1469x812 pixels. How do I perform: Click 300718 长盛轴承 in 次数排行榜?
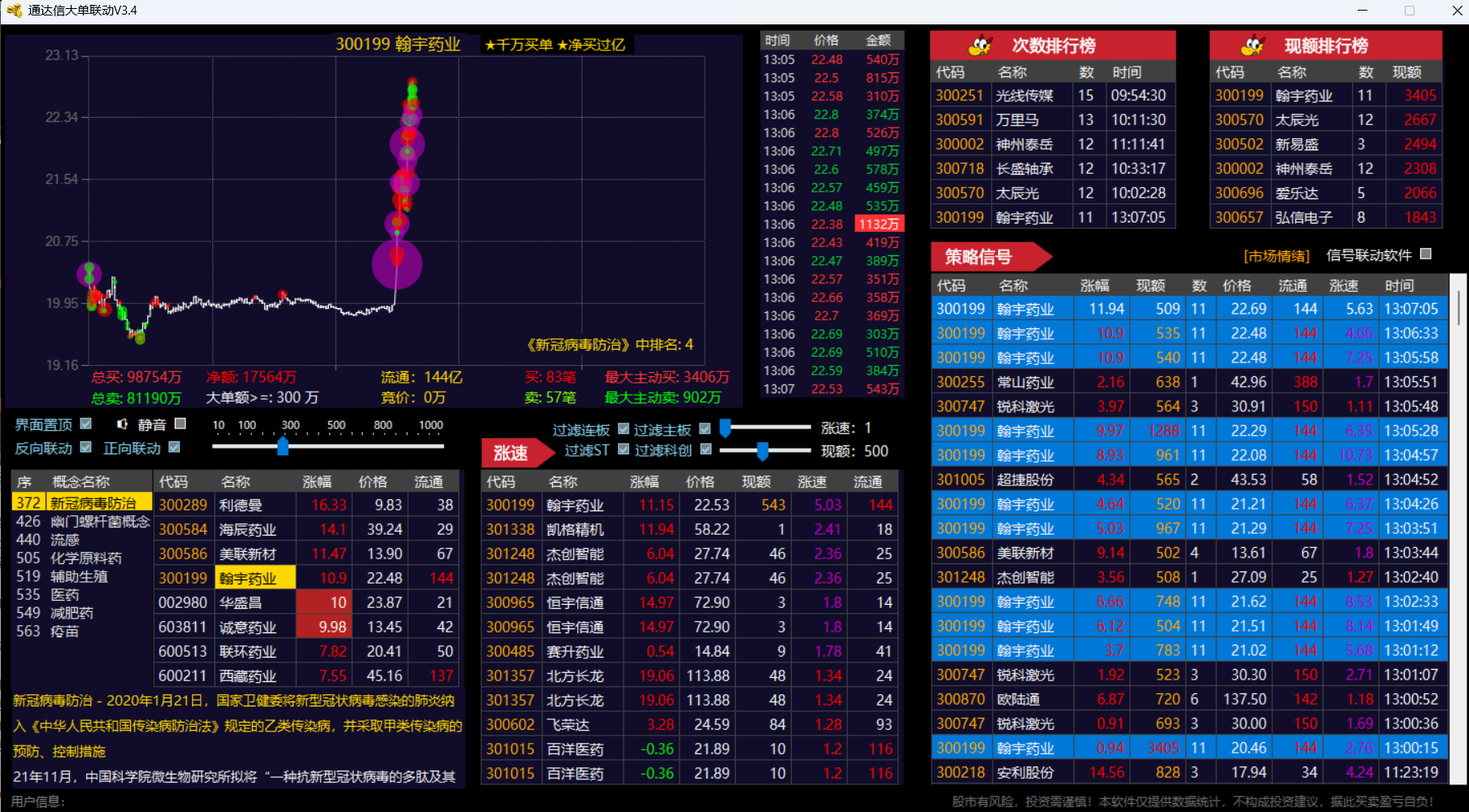pos(1053,168)
